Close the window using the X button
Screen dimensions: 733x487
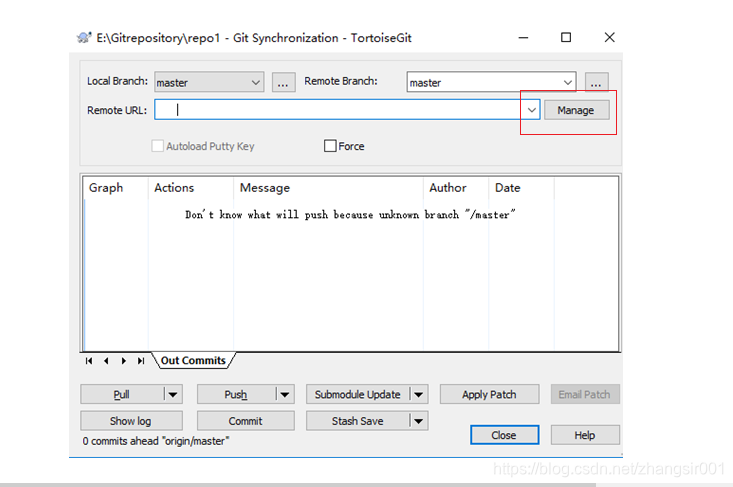610,37
